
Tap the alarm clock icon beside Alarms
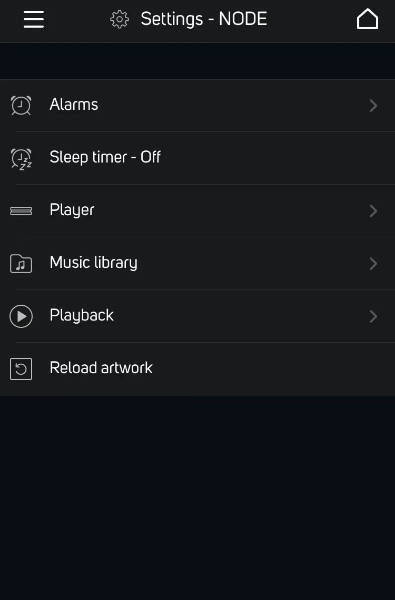click(x=21, y=105)
